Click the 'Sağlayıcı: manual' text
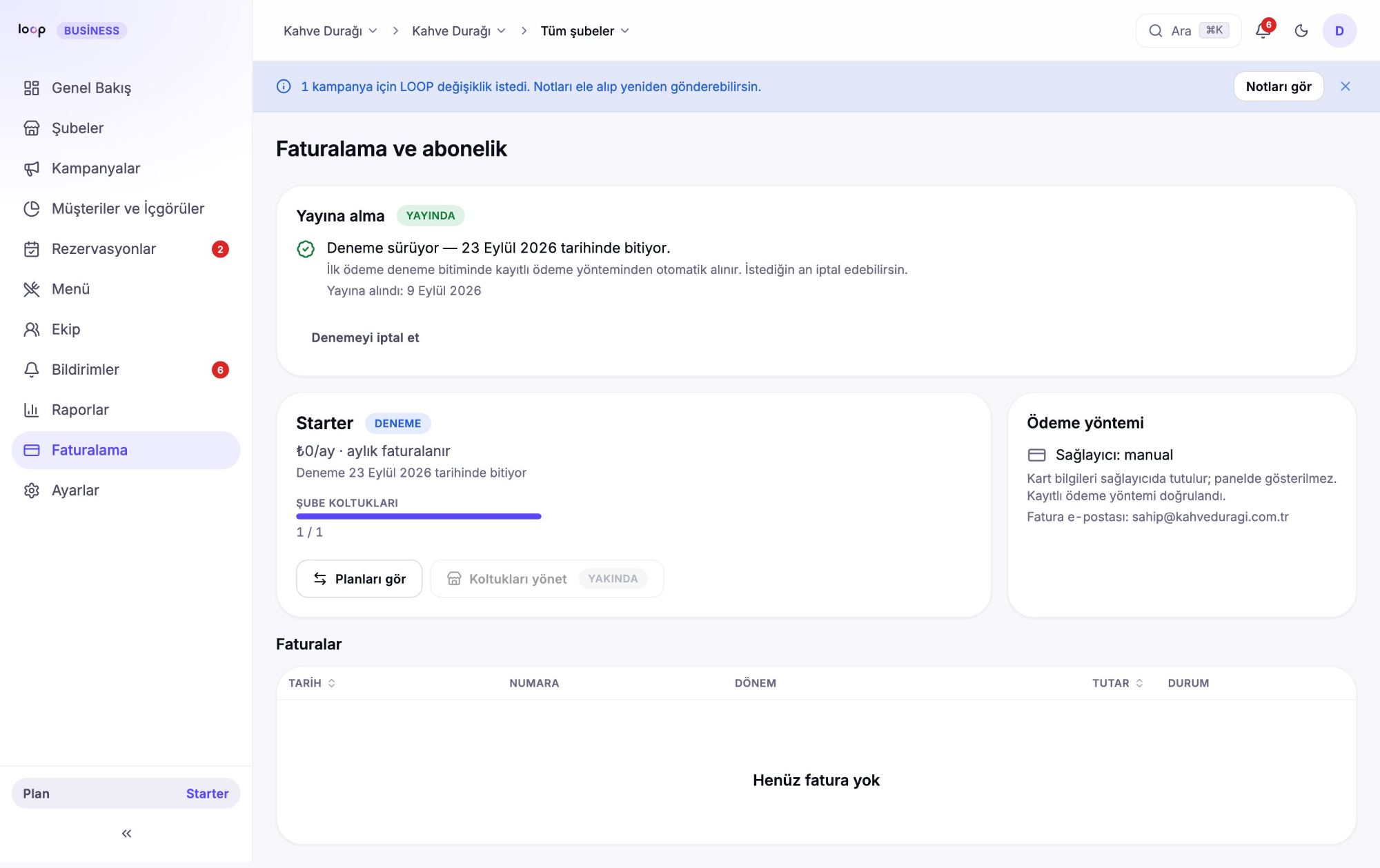 1114,455
